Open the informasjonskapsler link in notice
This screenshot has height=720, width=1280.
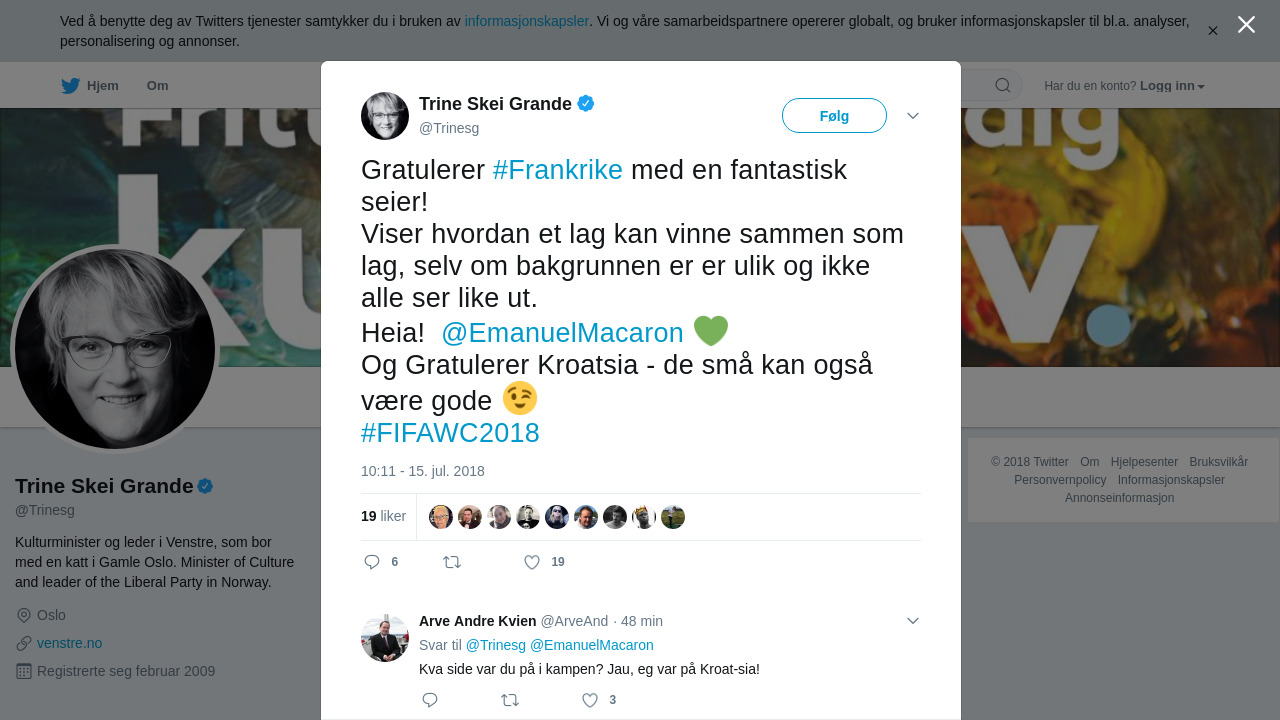[527, 21]
